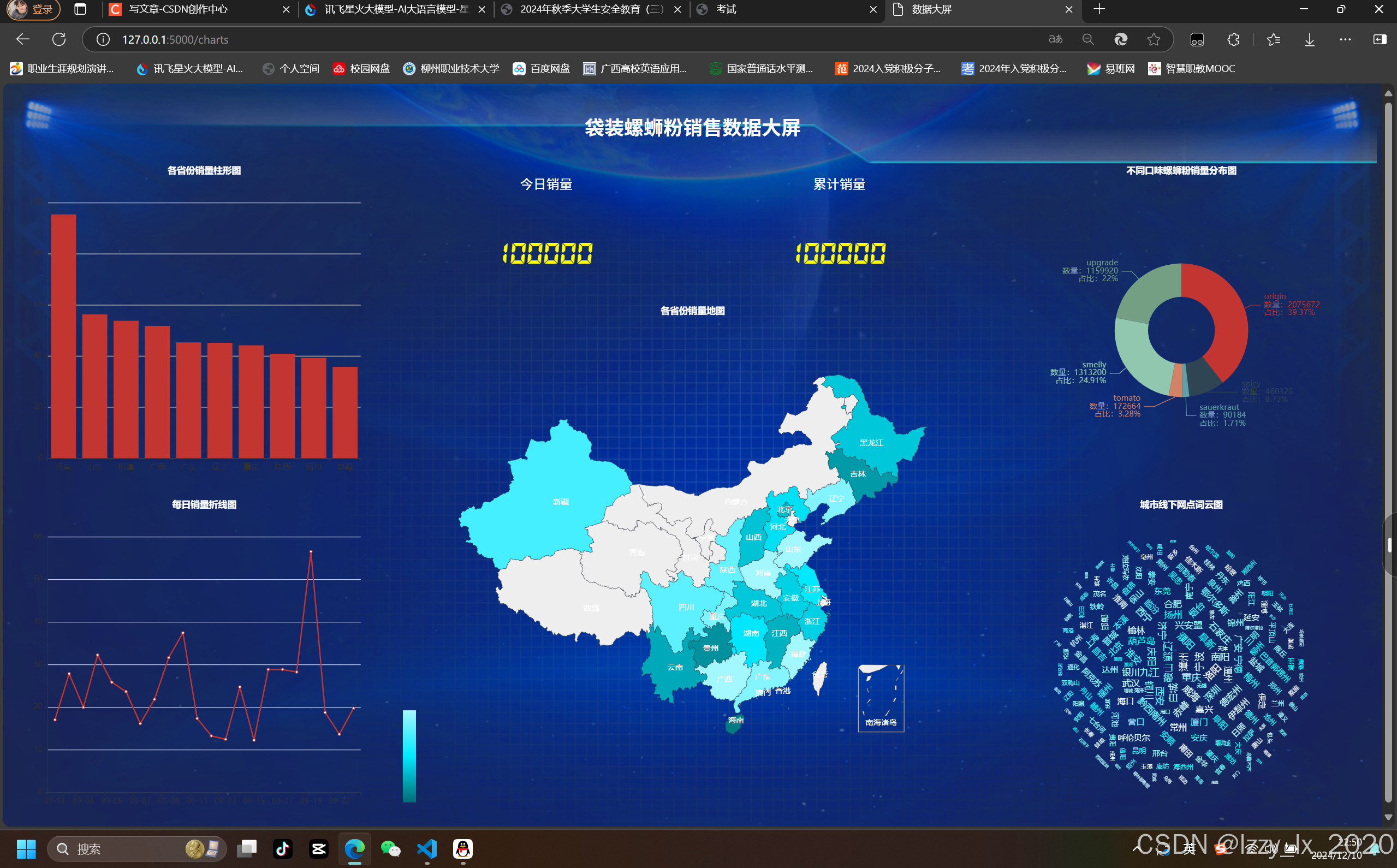This screenshot has height=868, width=1397.
Task: Click the map's cyan visual range slider
Action: (x=409, y=756)
